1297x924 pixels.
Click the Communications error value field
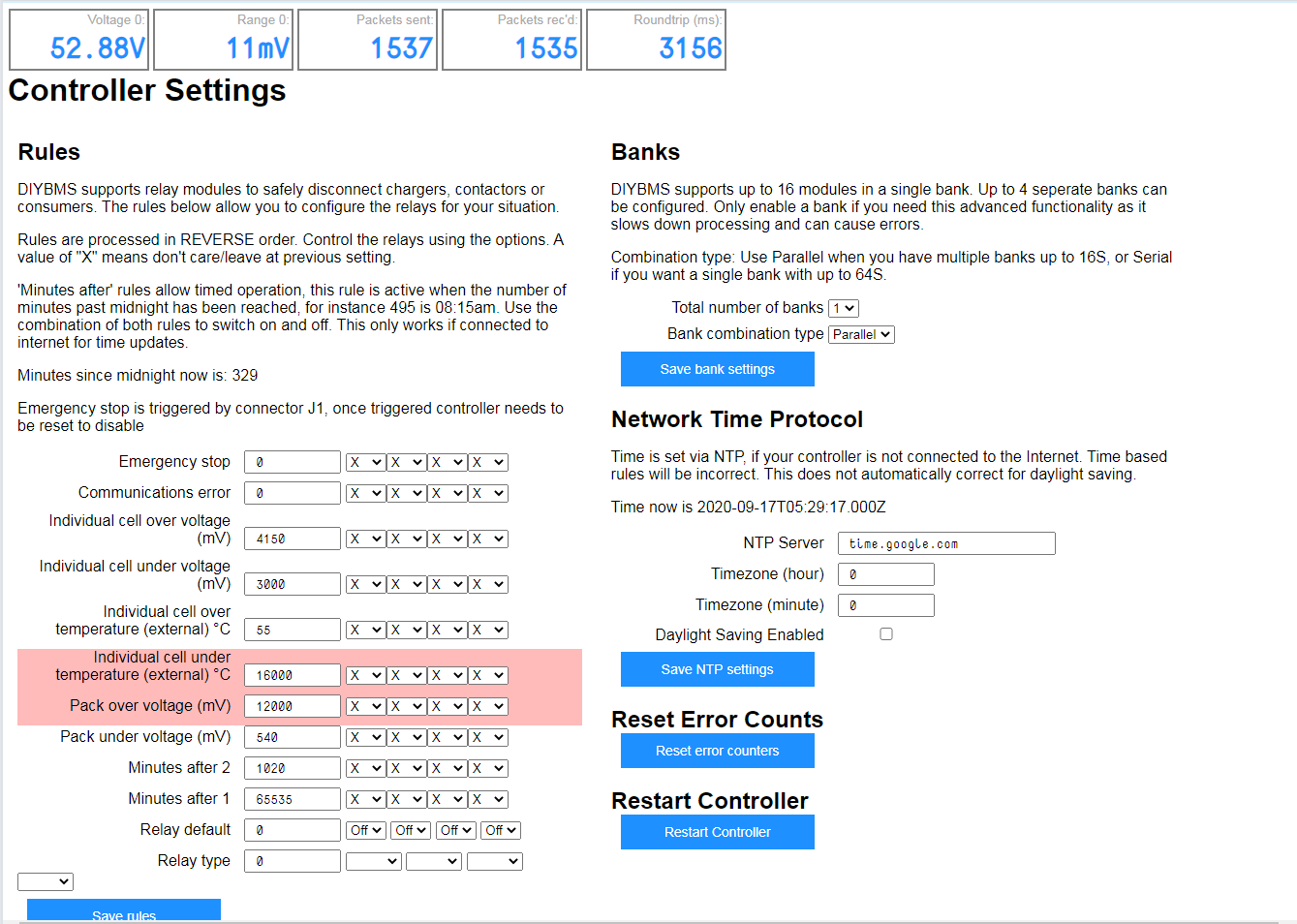click(293, 493)
